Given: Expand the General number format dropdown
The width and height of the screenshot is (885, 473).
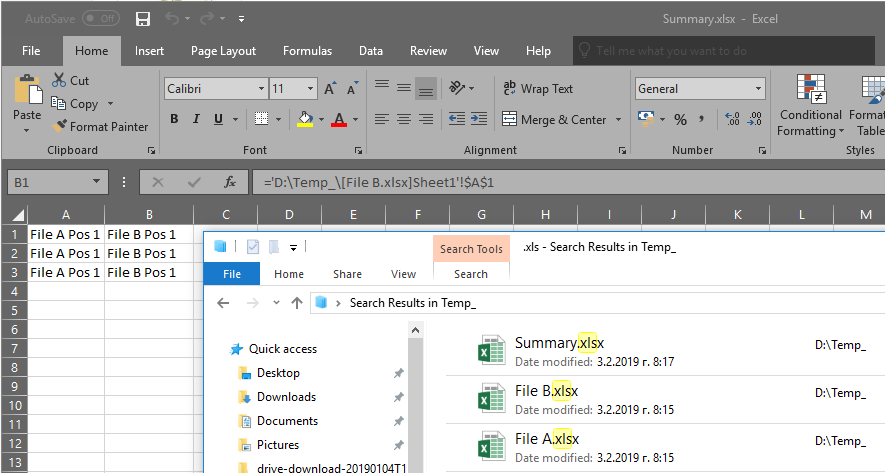Looking at the screenshot, I should 759,89.
